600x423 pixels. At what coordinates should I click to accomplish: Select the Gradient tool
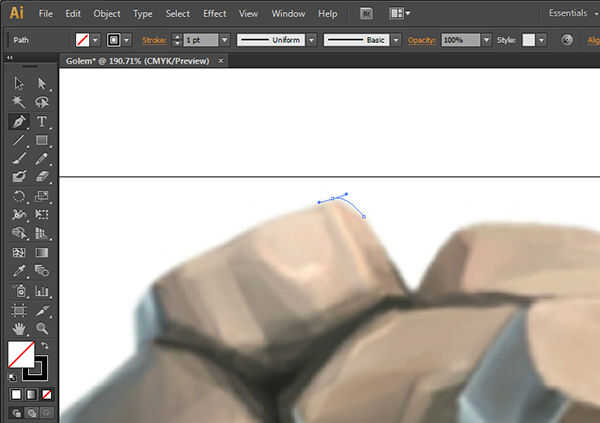coord(41,253)
